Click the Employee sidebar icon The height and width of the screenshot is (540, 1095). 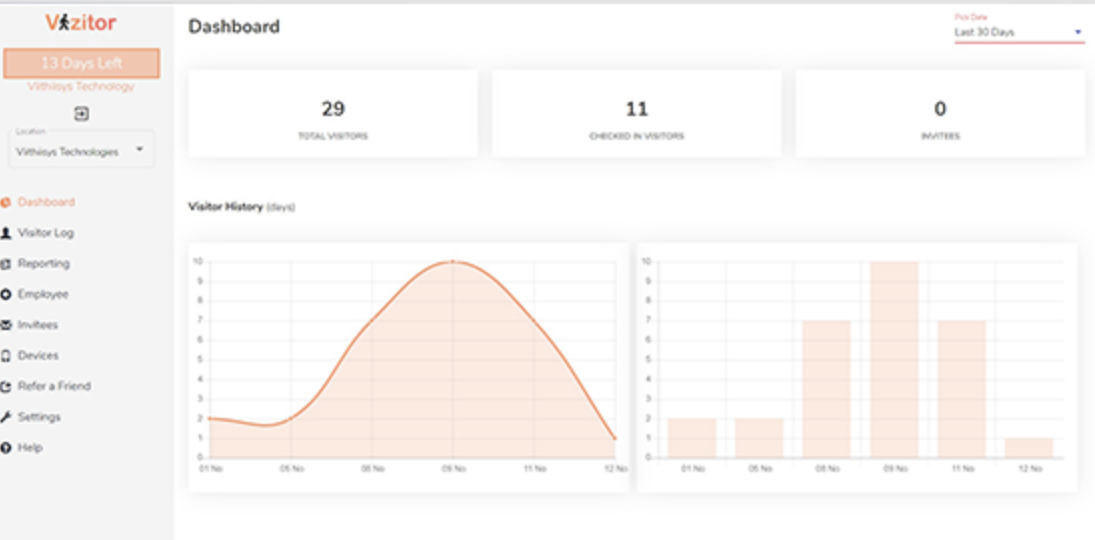[6, 295]
